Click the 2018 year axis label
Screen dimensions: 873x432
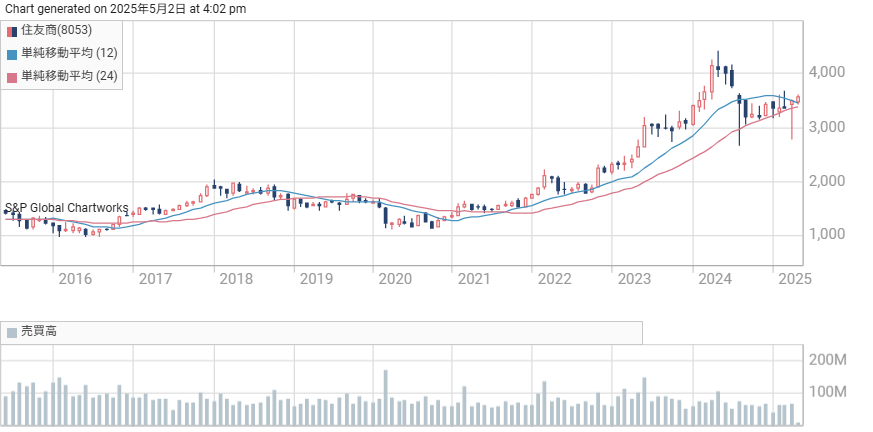click(x=236, y=278)
